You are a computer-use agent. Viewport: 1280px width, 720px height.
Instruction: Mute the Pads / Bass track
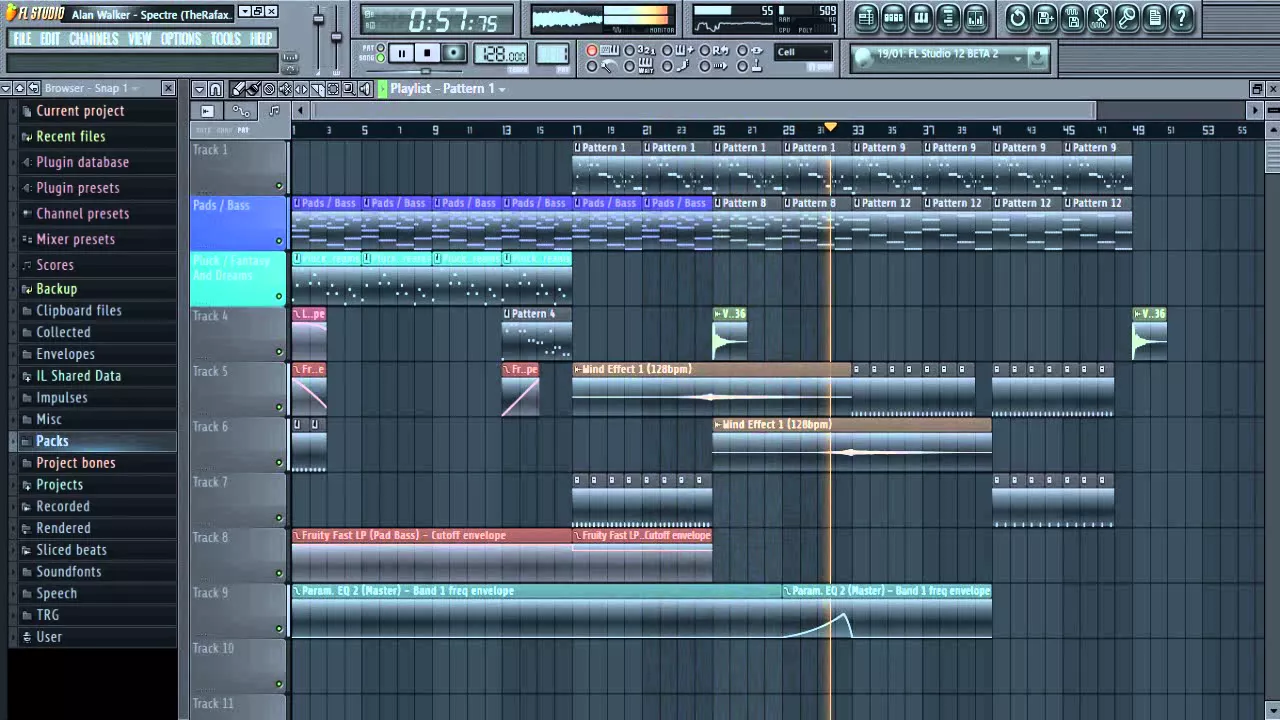click(x=279, y=241)
